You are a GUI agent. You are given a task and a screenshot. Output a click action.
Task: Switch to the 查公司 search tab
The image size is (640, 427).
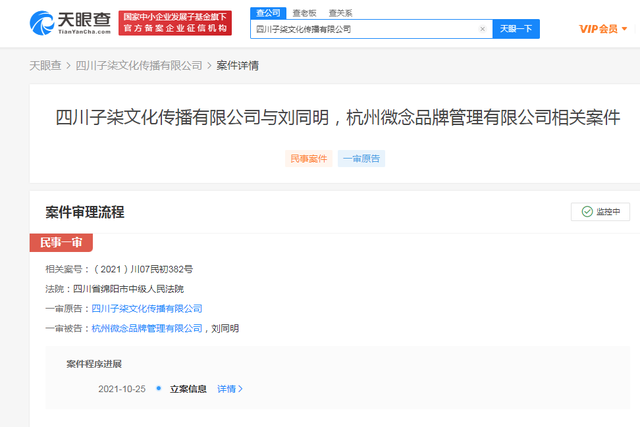click(x=268, y=13)
